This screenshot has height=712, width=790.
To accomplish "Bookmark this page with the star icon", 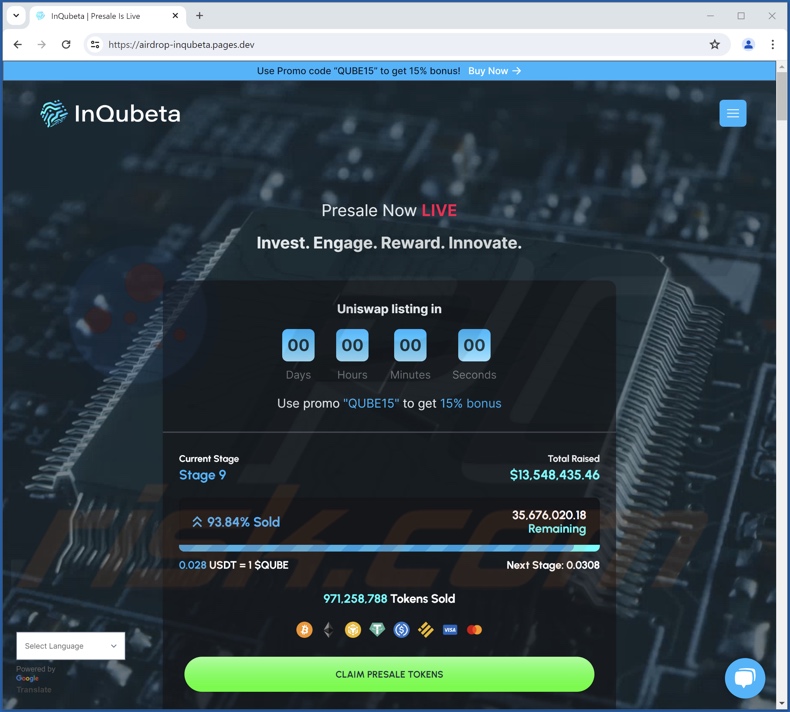I will [714, 44].
